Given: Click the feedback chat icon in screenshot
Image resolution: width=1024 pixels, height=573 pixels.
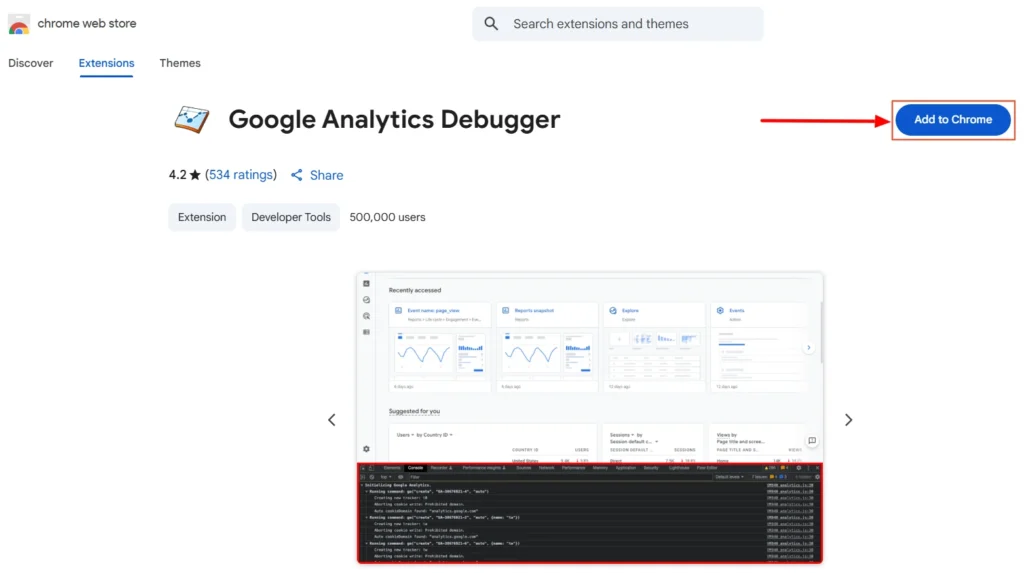Looking at the screenshot, I should 812,441.
